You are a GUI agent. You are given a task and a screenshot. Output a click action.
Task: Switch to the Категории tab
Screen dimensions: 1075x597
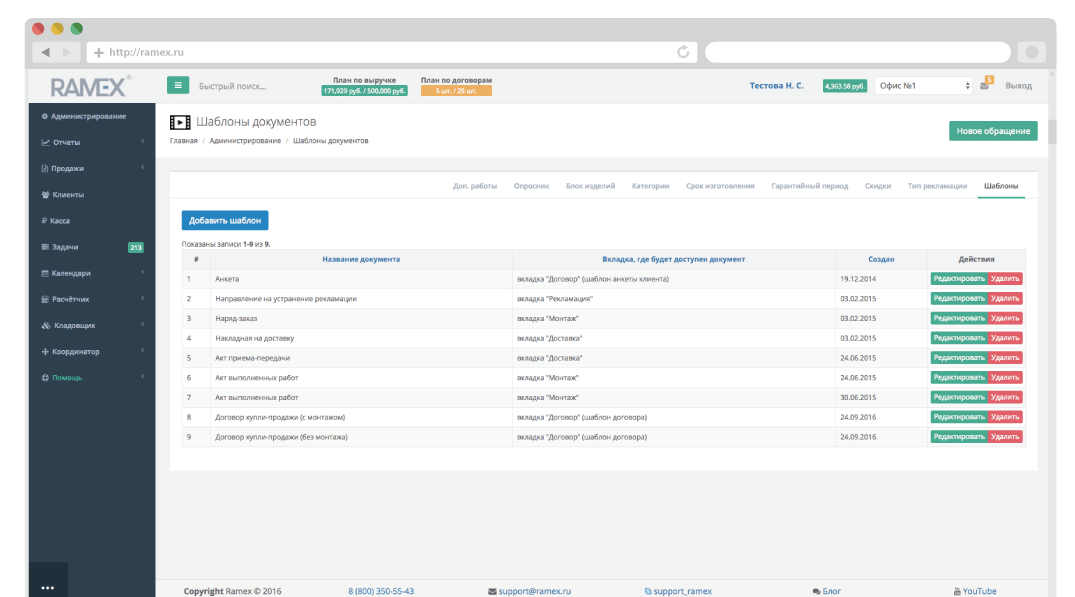coord(651,186)
